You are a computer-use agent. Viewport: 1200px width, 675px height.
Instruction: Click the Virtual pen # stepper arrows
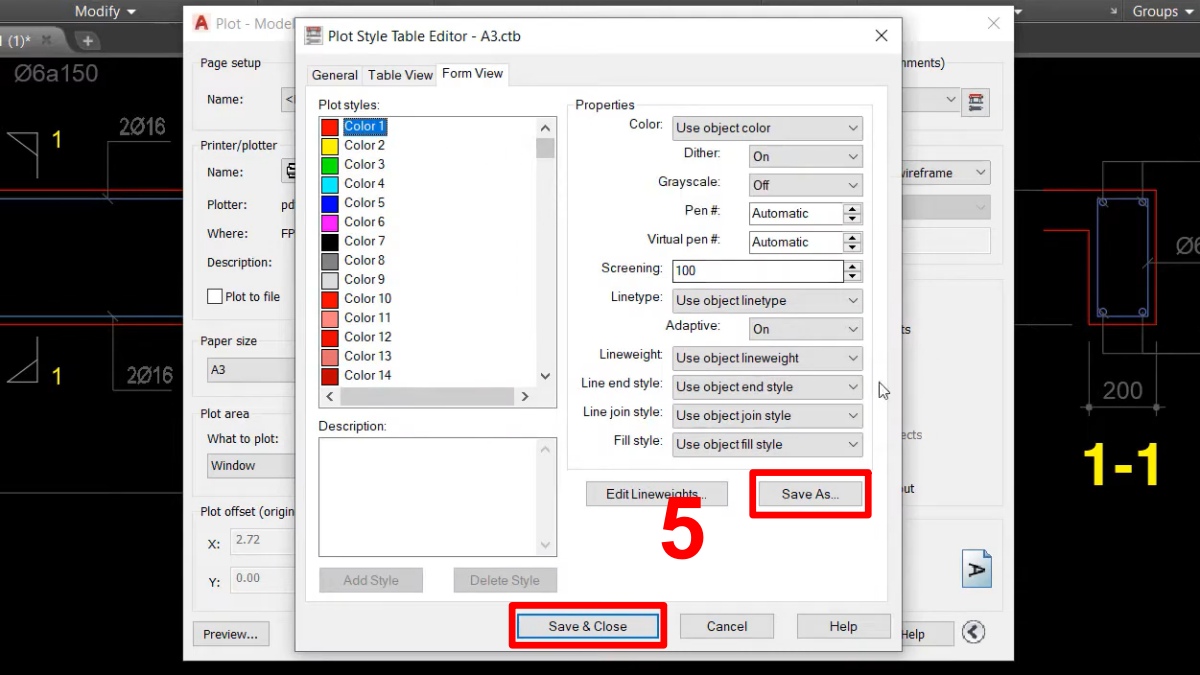coord(852,242)
